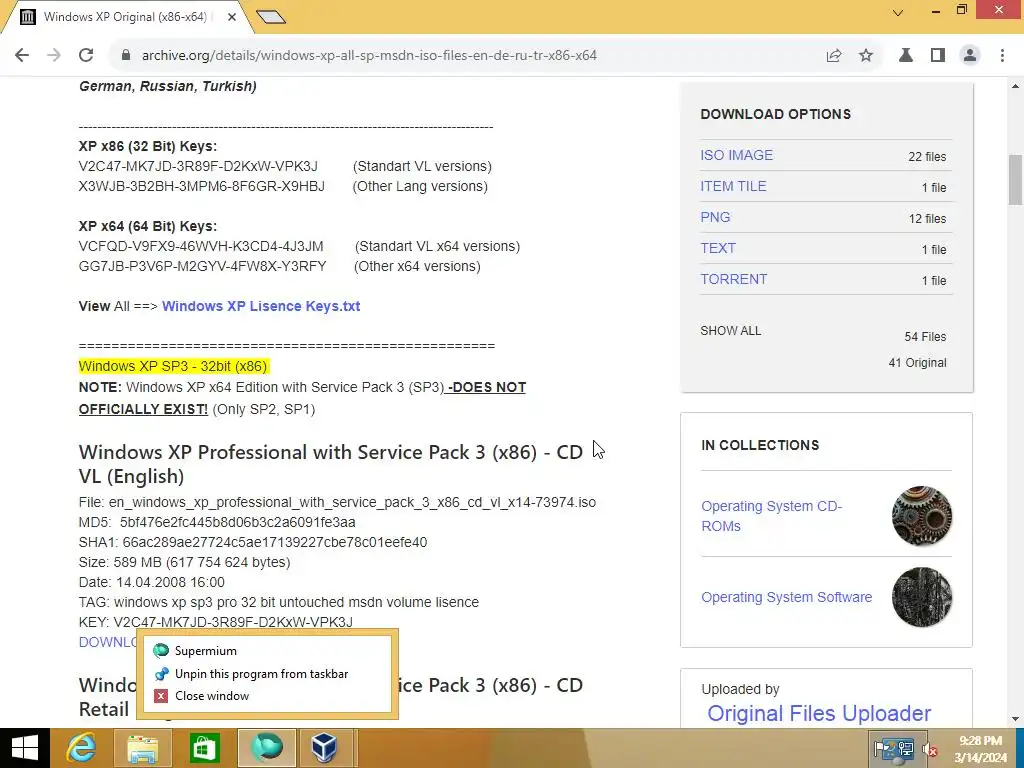Click the SHA1 hash line
Image resolution: width=1024 pixels, height=768 pixels.
(x=253, y=542)
